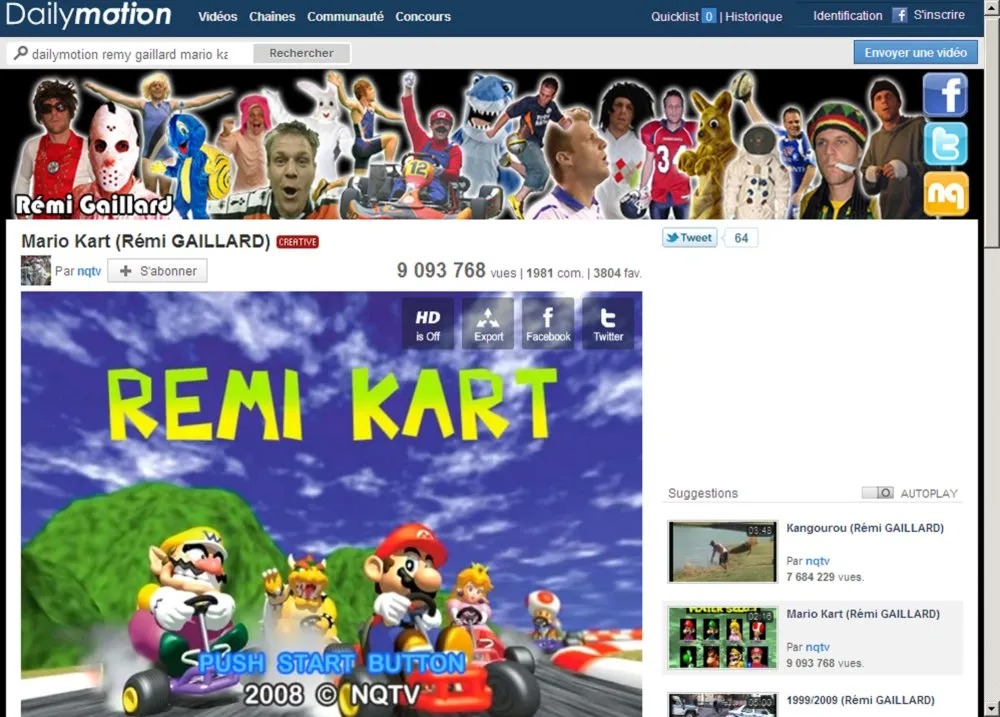Open the Historique link
The width and height of the screenshot is (1000, 717).
754,17
